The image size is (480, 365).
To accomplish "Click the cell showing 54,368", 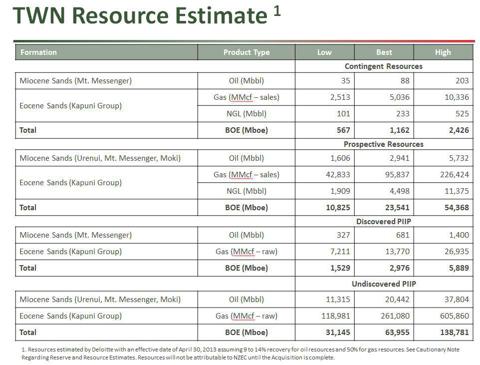I will 443,208.
